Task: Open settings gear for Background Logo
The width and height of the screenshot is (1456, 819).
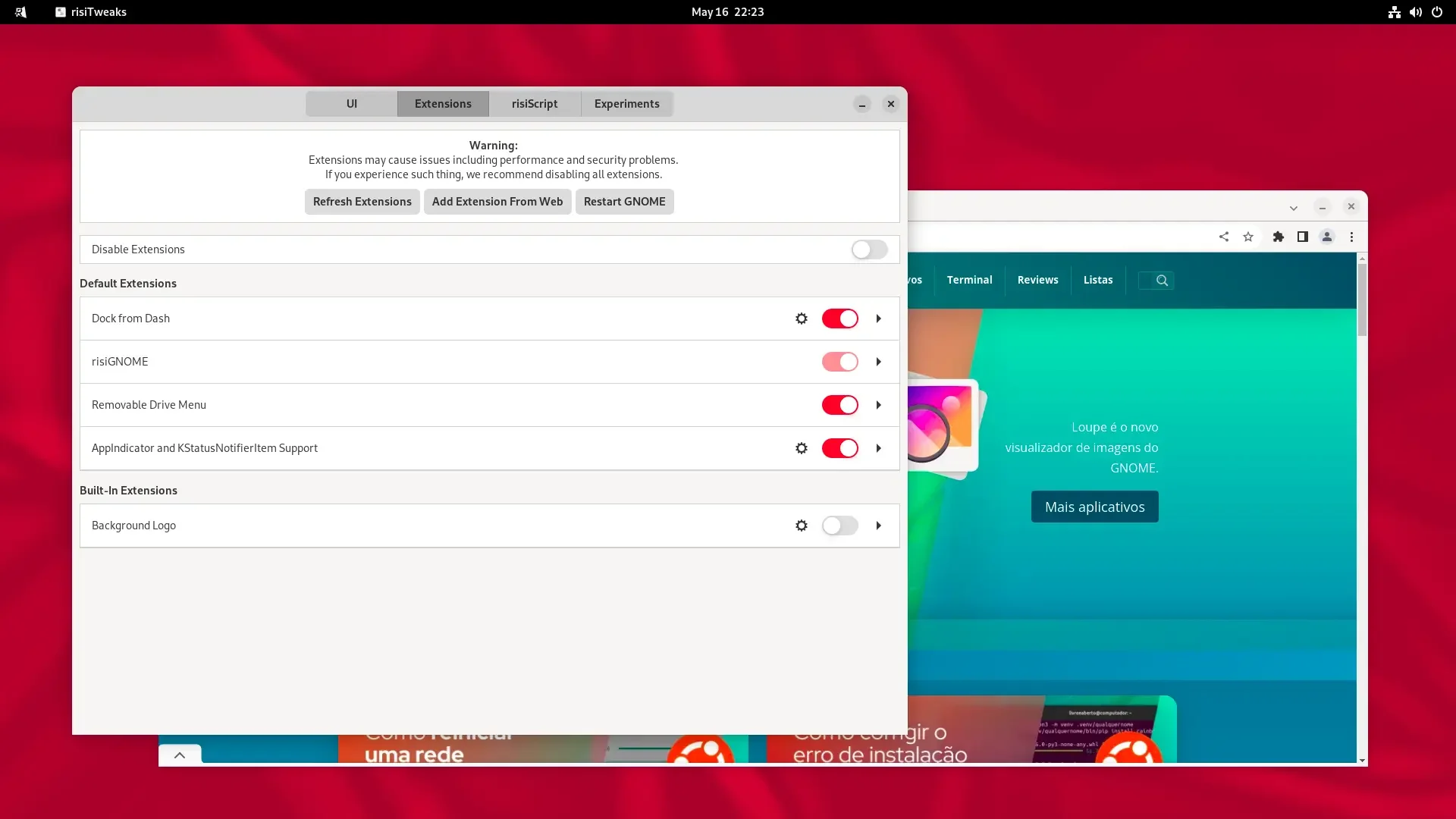Action: [802, 526]
